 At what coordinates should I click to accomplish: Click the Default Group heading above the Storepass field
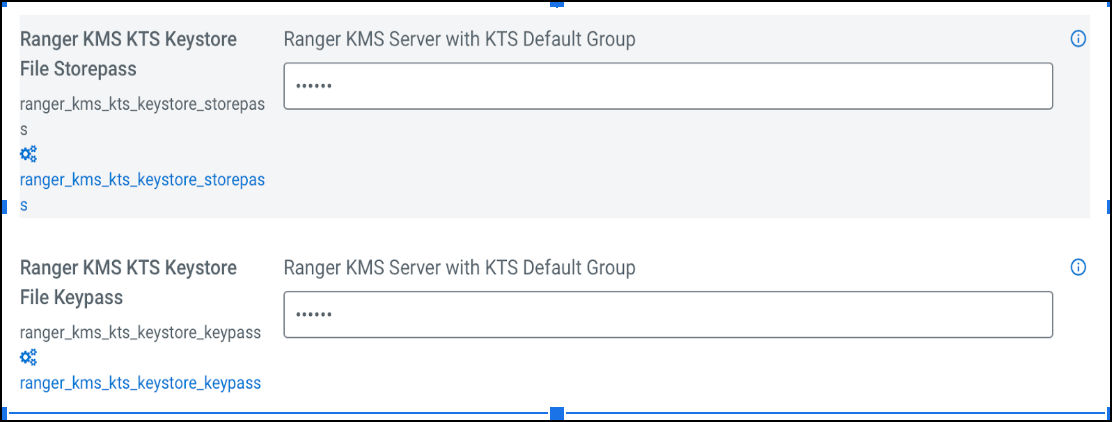460,39
